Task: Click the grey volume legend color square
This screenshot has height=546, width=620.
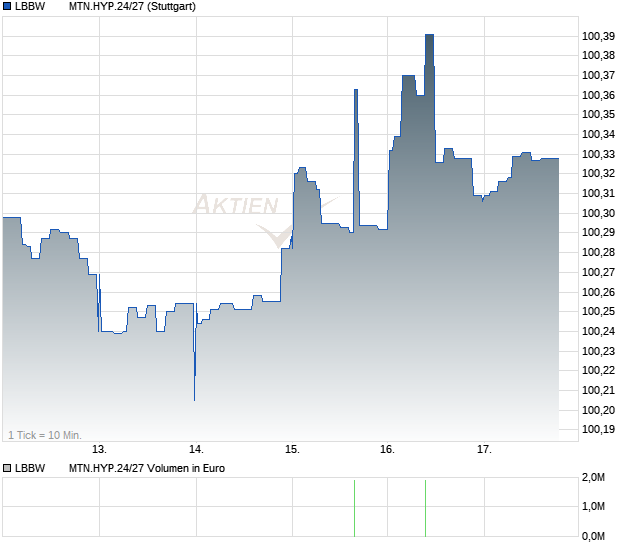Action: tap(7, 469)
